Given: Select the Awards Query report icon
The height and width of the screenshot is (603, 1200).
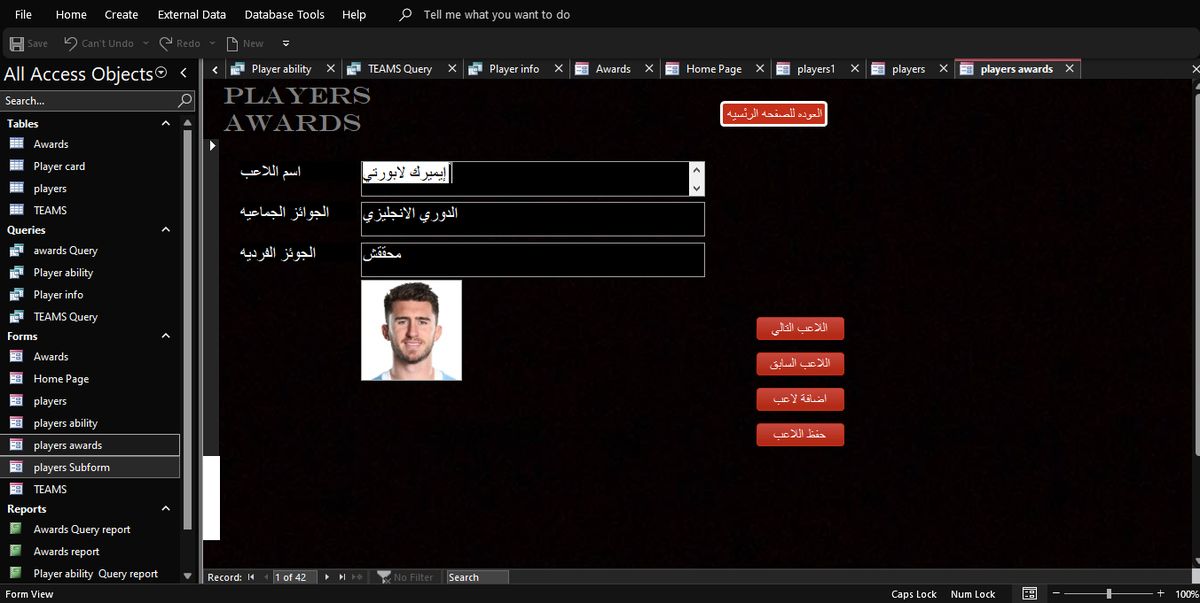Looking at the screenshot, I should tap(16, 529).
